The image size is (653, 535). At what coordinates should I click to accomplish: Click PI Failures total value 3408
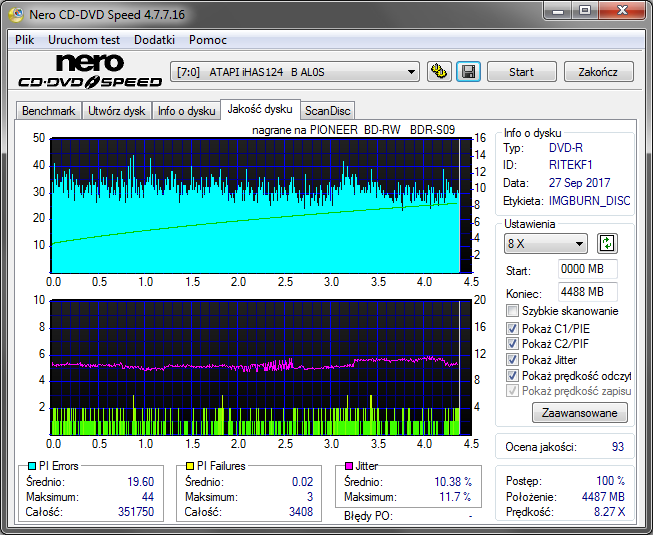click(x=301, y=512)
